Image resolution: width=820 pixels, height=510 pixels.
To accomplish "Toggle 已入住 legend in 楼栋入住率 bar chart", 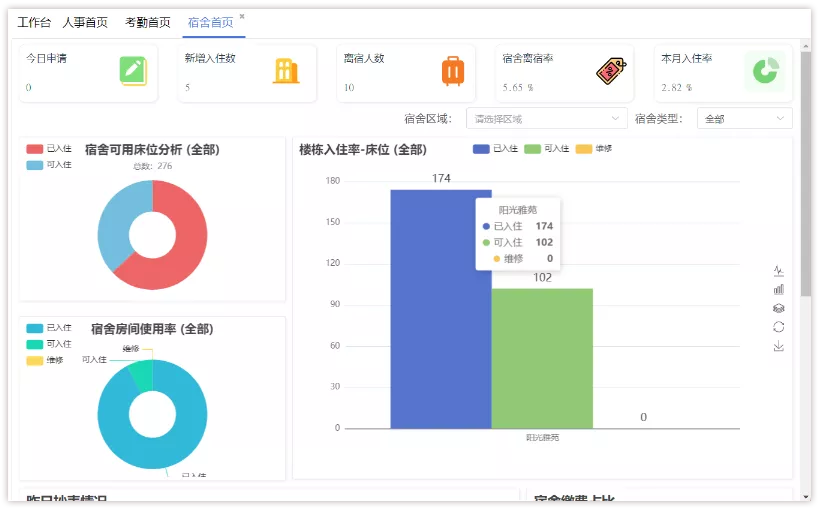I will pyautogui.click(x=495, y=149).
